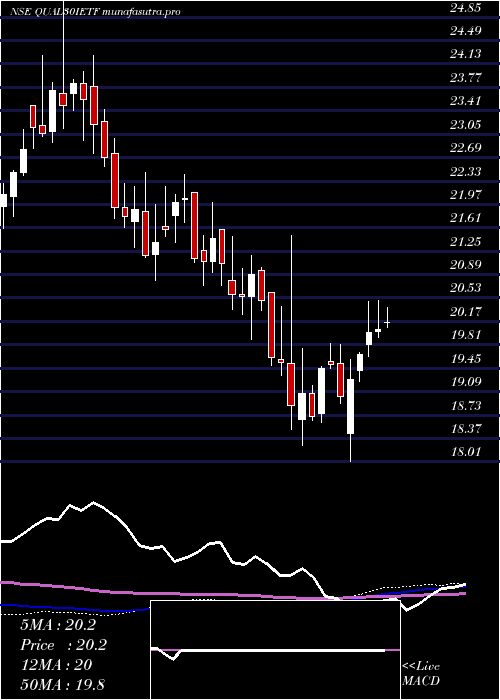
Task: Click the Price : 20.2 reading
Action: click(63, 644)
